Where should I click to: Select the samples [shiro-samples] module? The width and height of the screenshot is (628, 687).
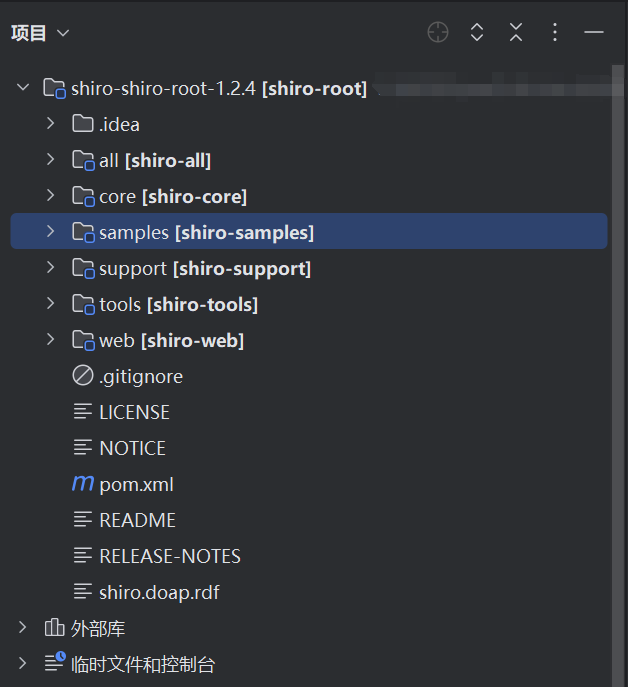[x=205, y=232]
